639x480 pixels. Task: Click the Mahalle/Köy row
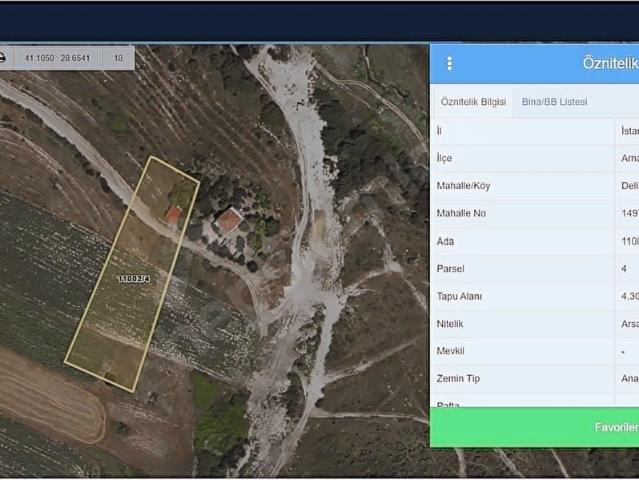tap(535, 186)
